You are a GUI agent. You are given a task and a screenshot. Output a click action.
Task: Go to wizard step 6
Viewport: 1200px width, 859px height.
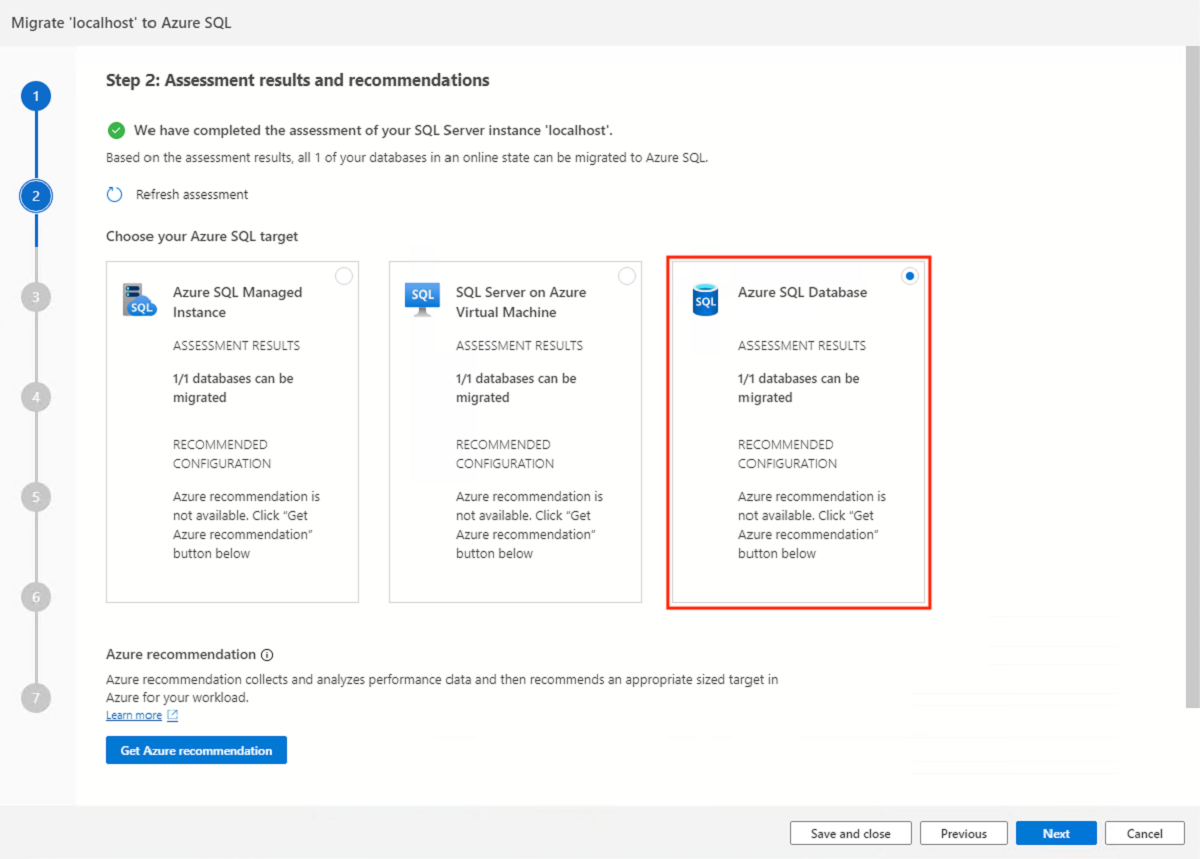tap(36, 597)
